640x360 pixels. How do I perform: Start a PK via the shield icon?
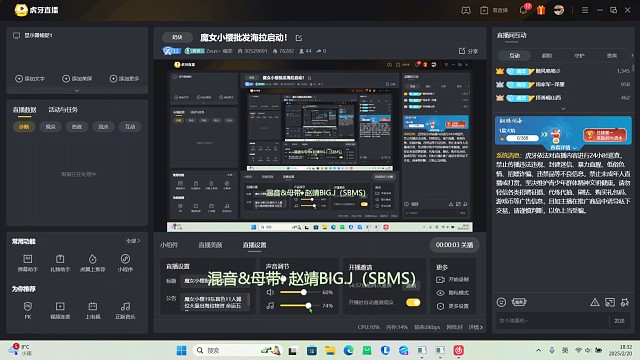27,306
